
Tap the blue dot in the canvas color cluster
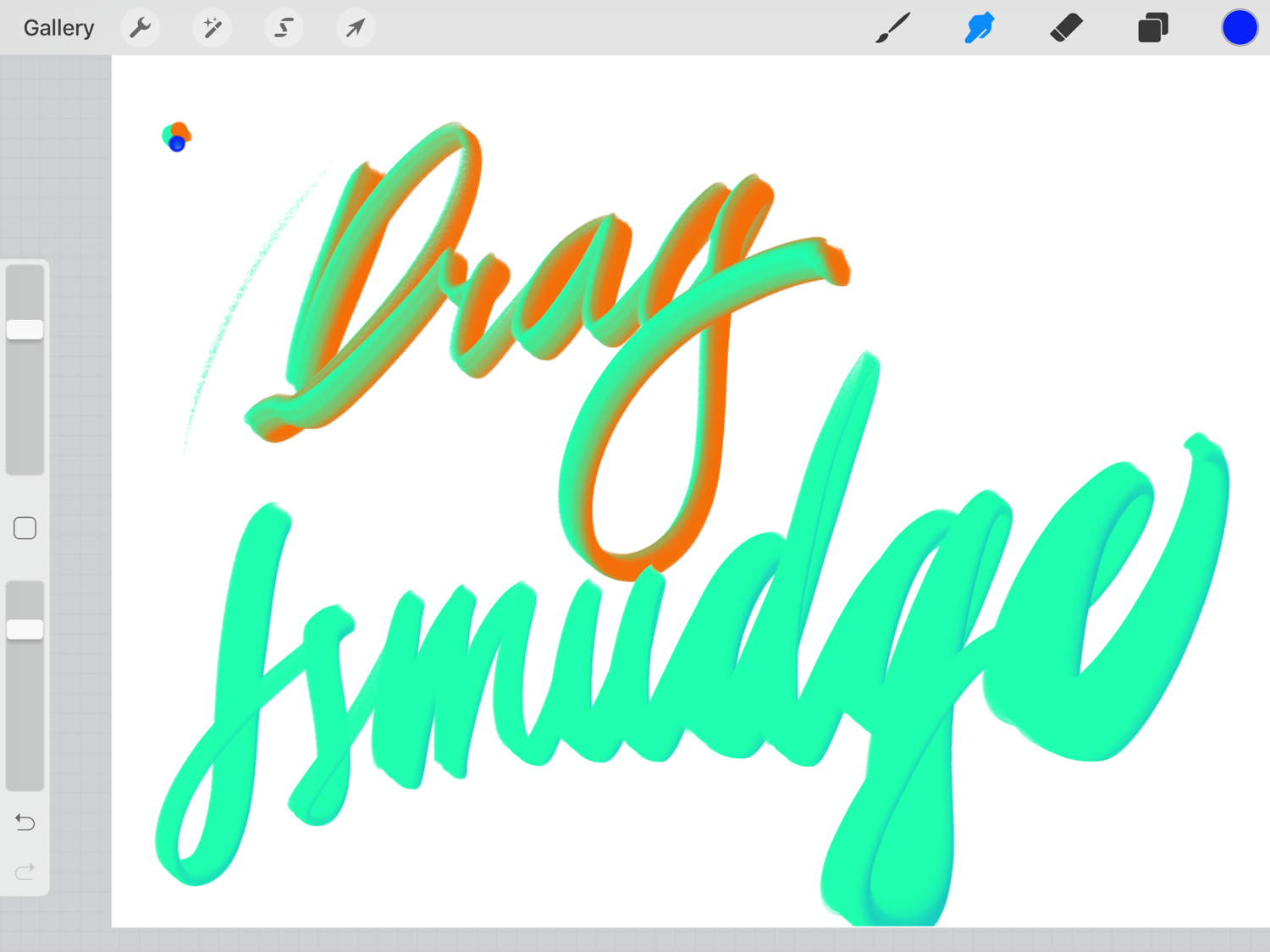[177, 145]
